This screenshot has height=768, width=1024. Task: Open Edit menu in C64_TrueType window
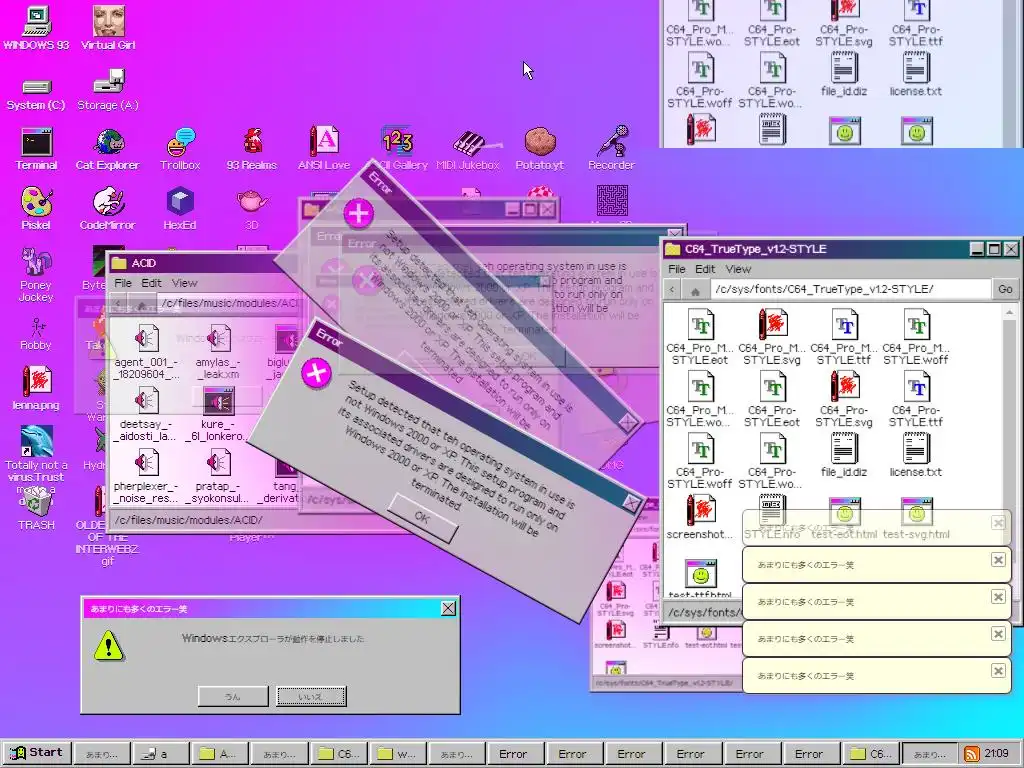705,269
